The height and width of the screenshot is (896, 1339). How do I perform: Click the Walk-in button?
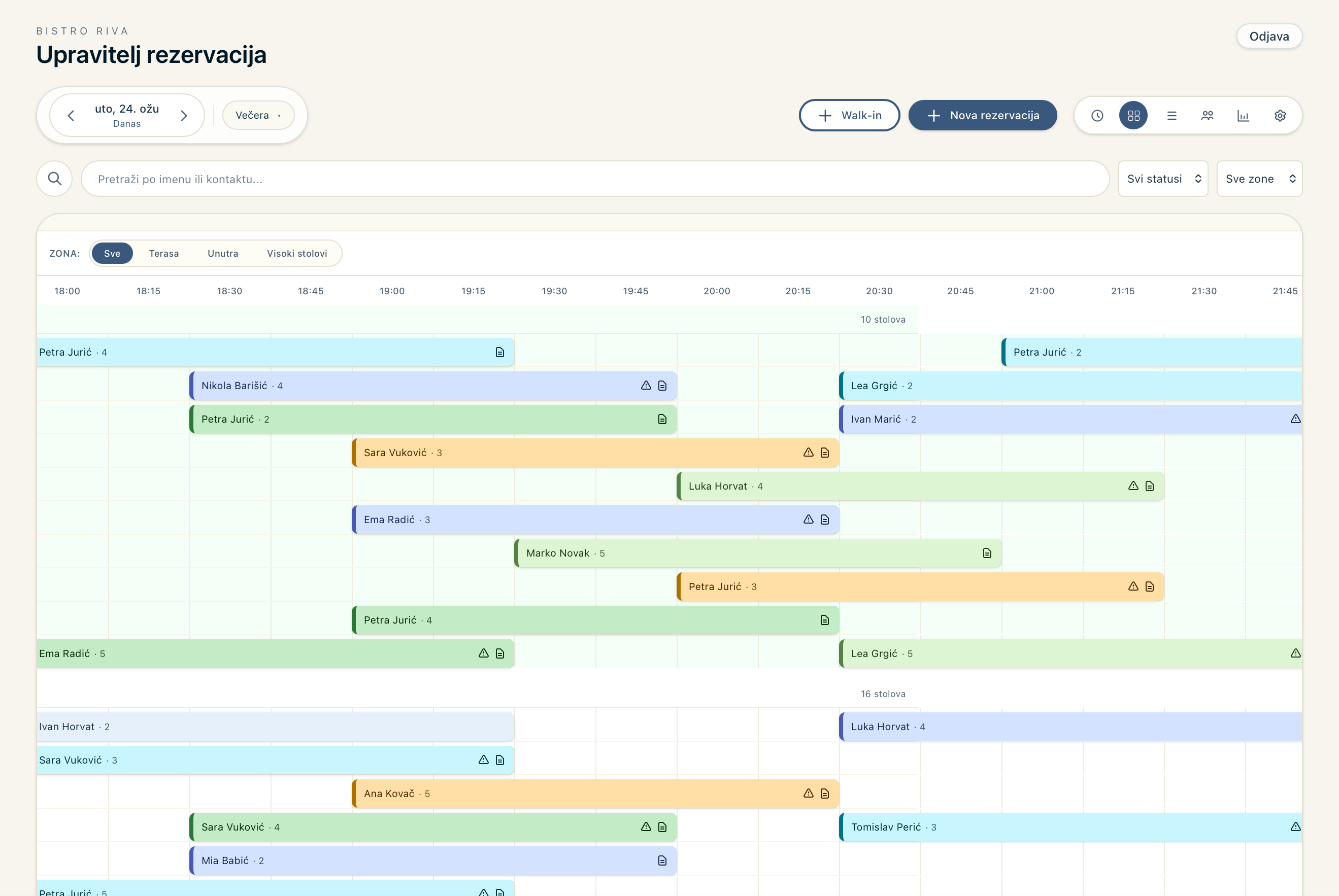point(849,116)
